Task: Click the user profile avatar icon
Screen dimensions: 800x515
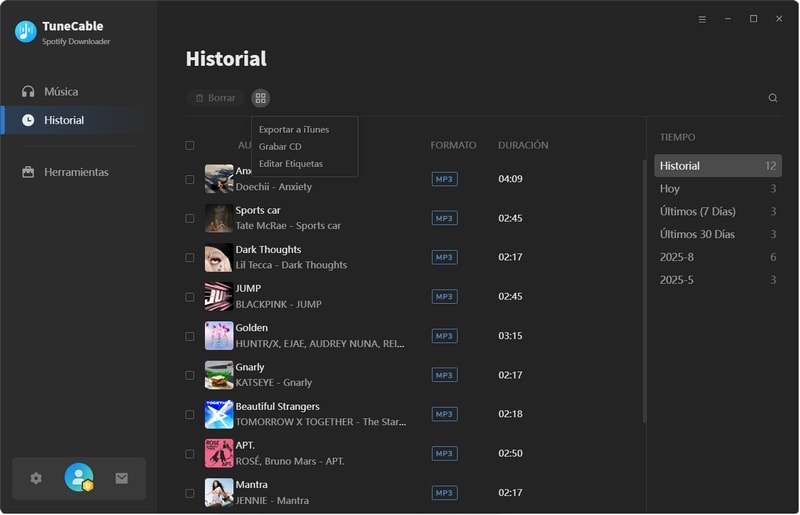Action: click(78, 478)
